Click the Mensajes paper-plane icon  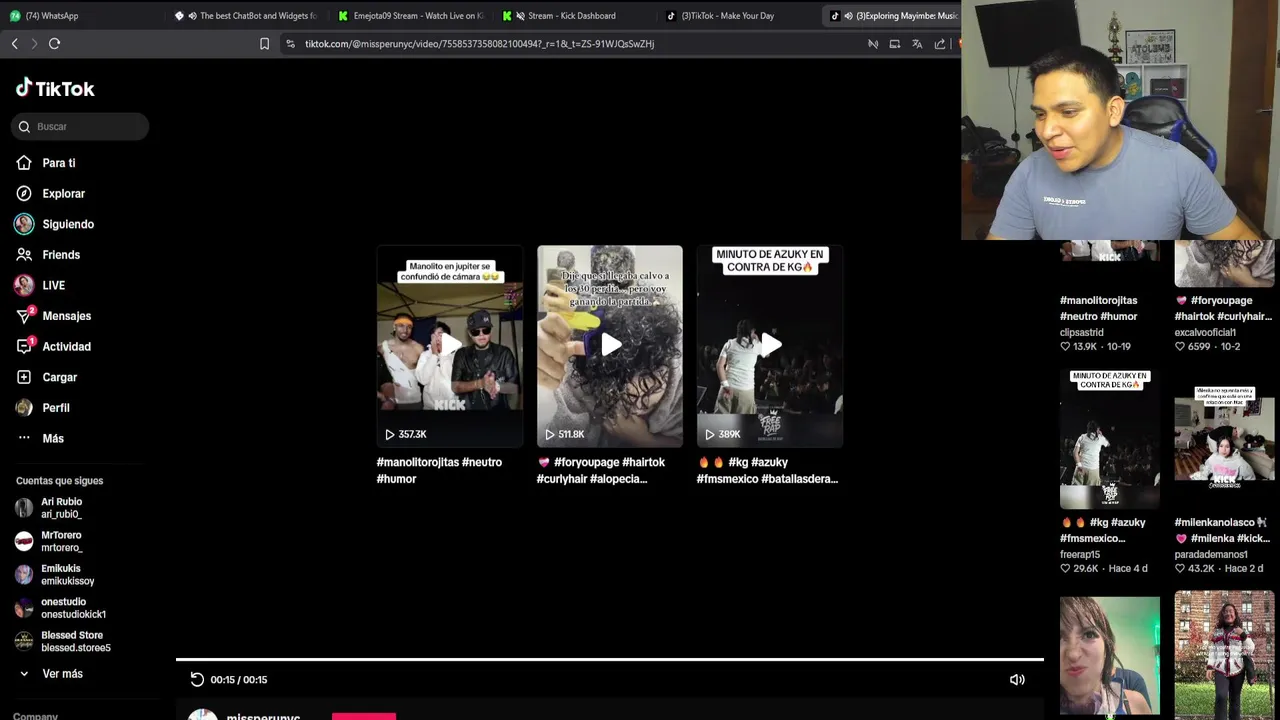coord(24,316)
